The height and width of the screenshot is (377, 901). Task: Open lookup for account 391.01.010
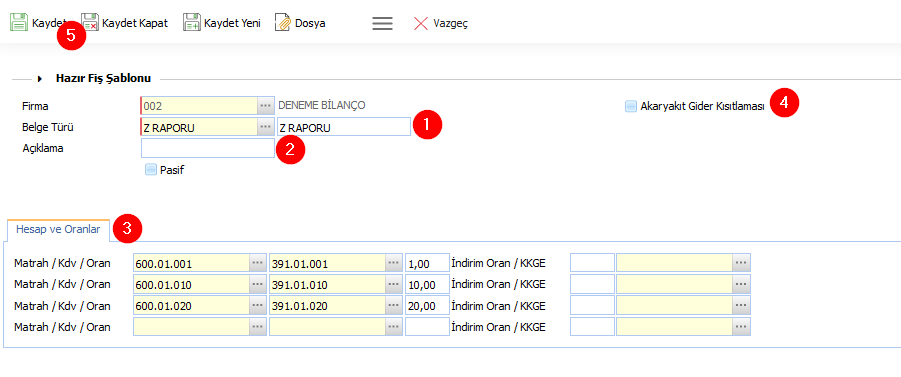tap(394, 284)
